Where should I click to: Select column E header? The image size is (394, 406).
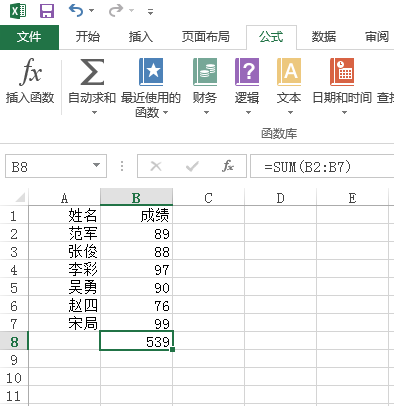pyautogui.click(x=352, y=198)
